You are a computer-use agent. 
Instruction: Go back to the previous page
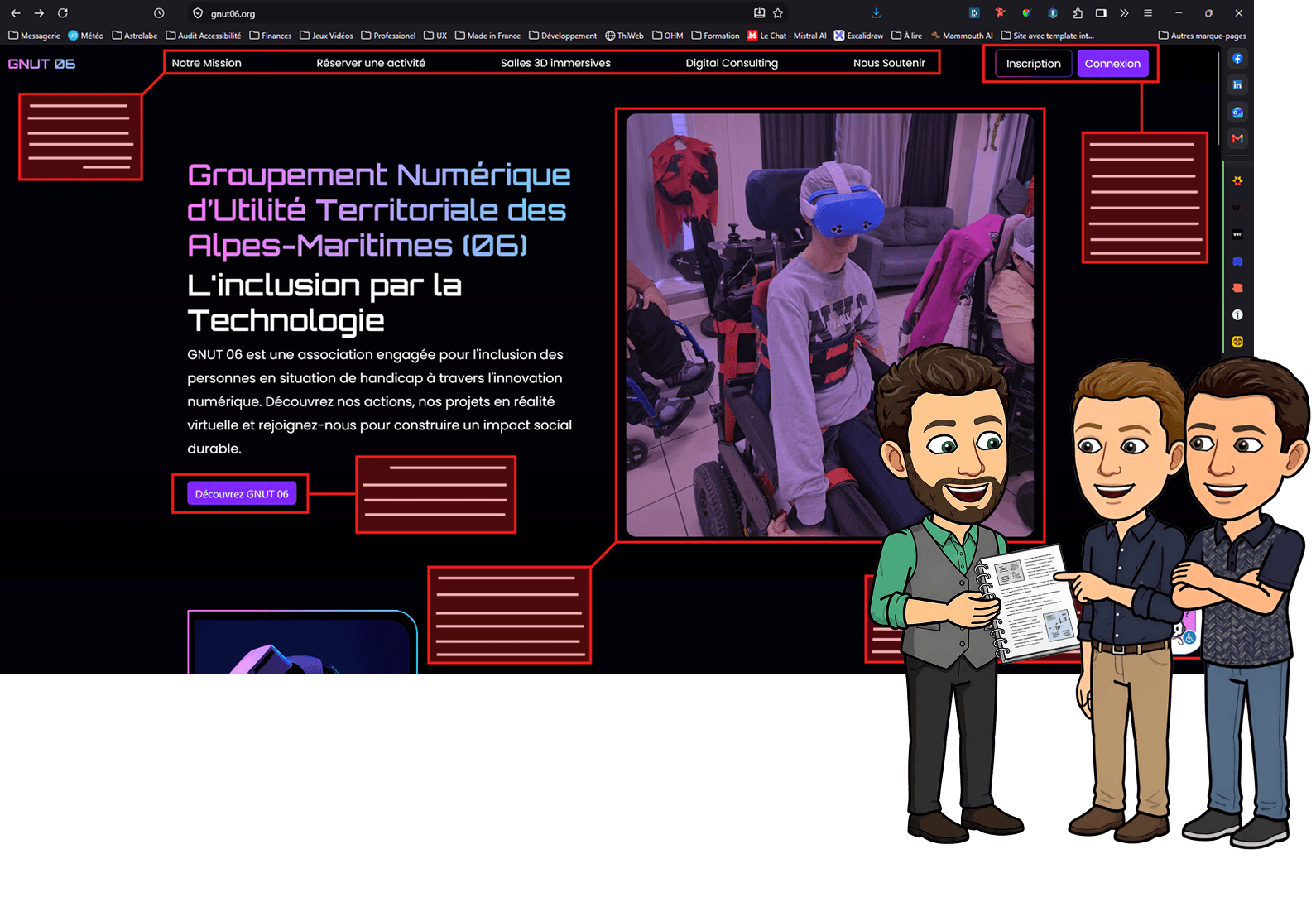(16, 13)
